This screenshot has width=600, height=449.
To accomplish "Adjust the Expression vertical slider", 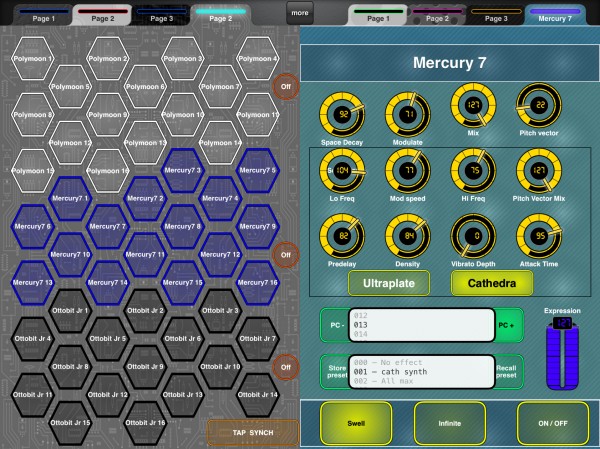I will (x=562, y=356).
